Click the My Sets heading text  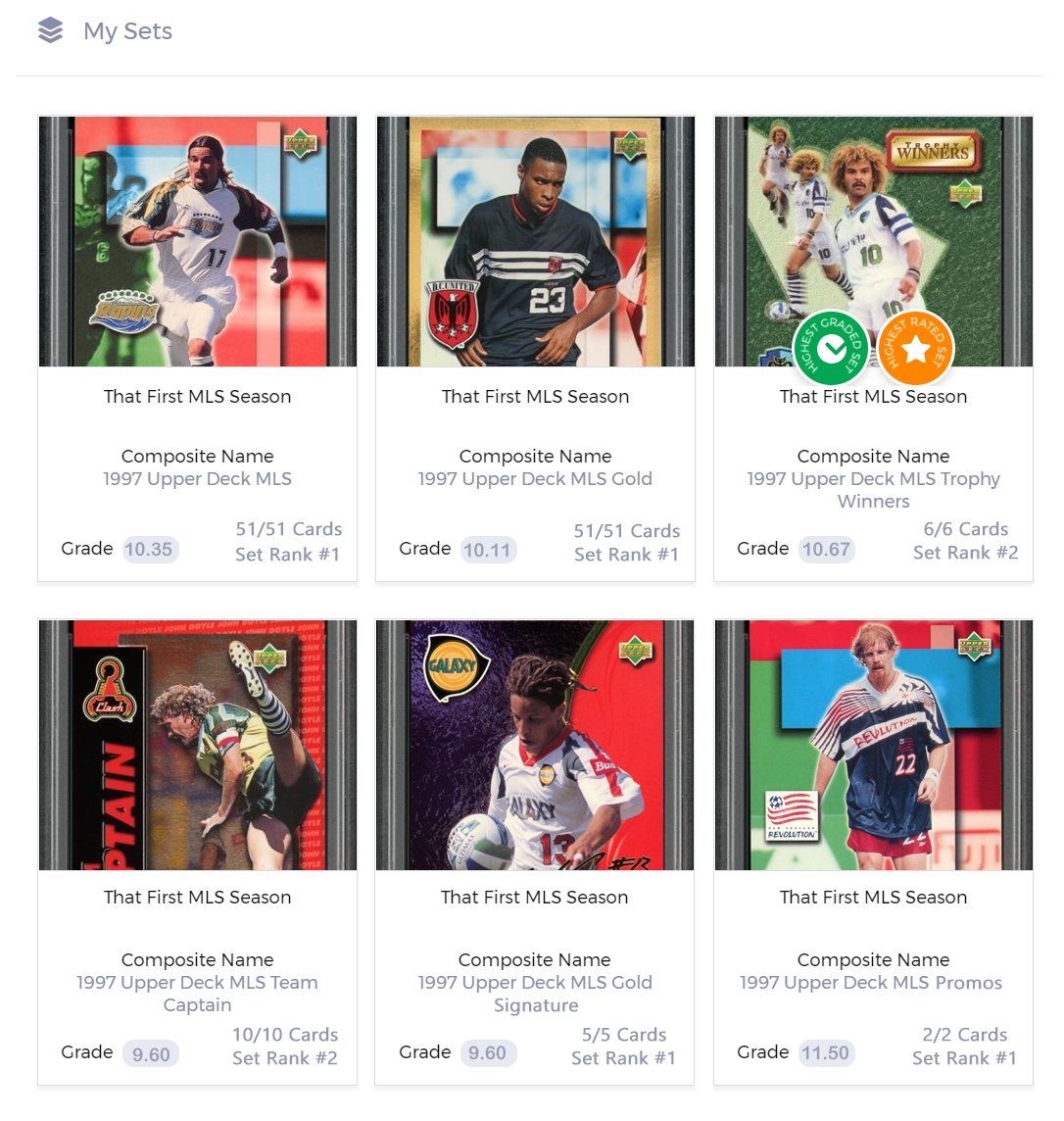[x=128, y=30]
